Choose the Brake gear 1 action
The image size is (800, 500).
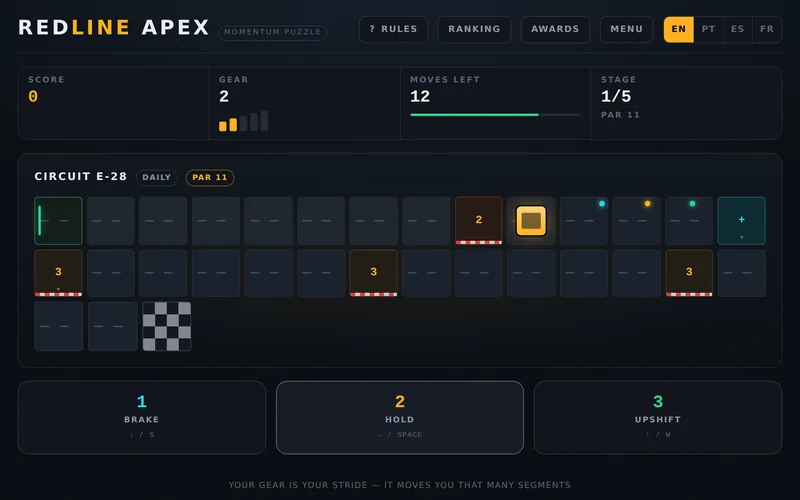click(142, 417)
